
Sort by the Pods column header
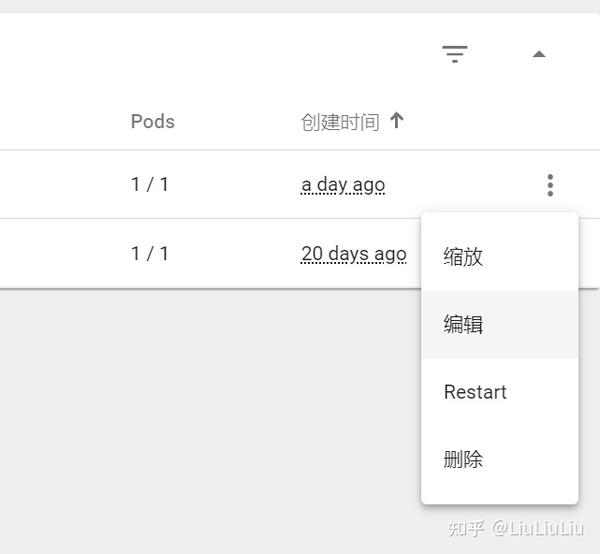[x=153, y=122]
